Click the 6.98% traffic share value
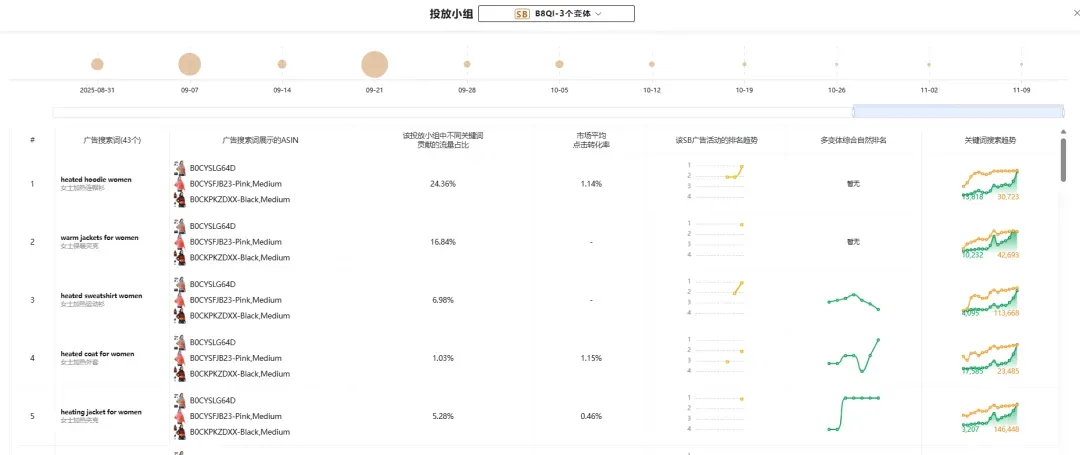Screen dimensions: 1080x455 tap(442, 300)
